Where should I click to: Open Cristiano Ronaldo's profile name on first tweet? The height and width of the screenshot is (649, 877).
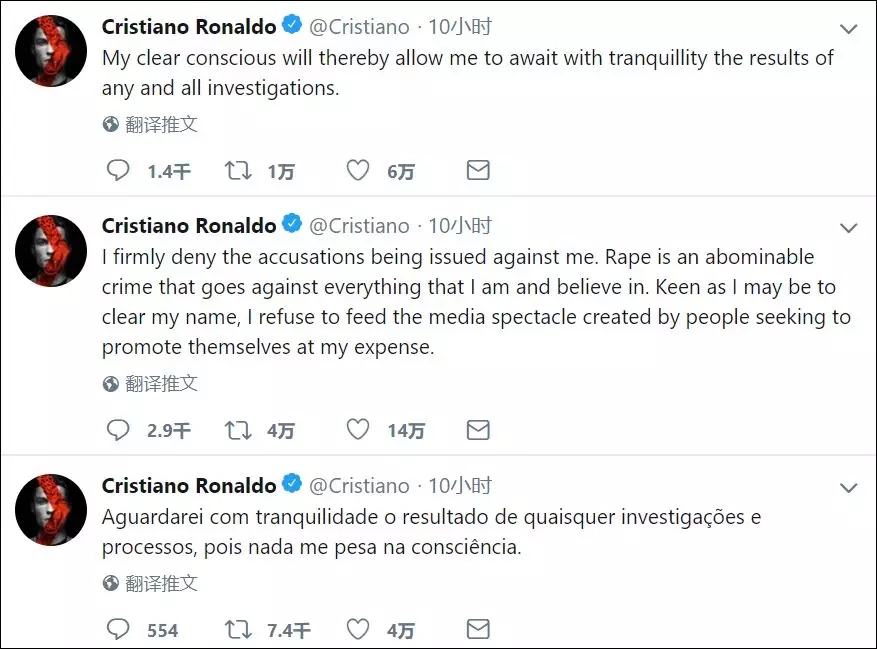[189, 26]
